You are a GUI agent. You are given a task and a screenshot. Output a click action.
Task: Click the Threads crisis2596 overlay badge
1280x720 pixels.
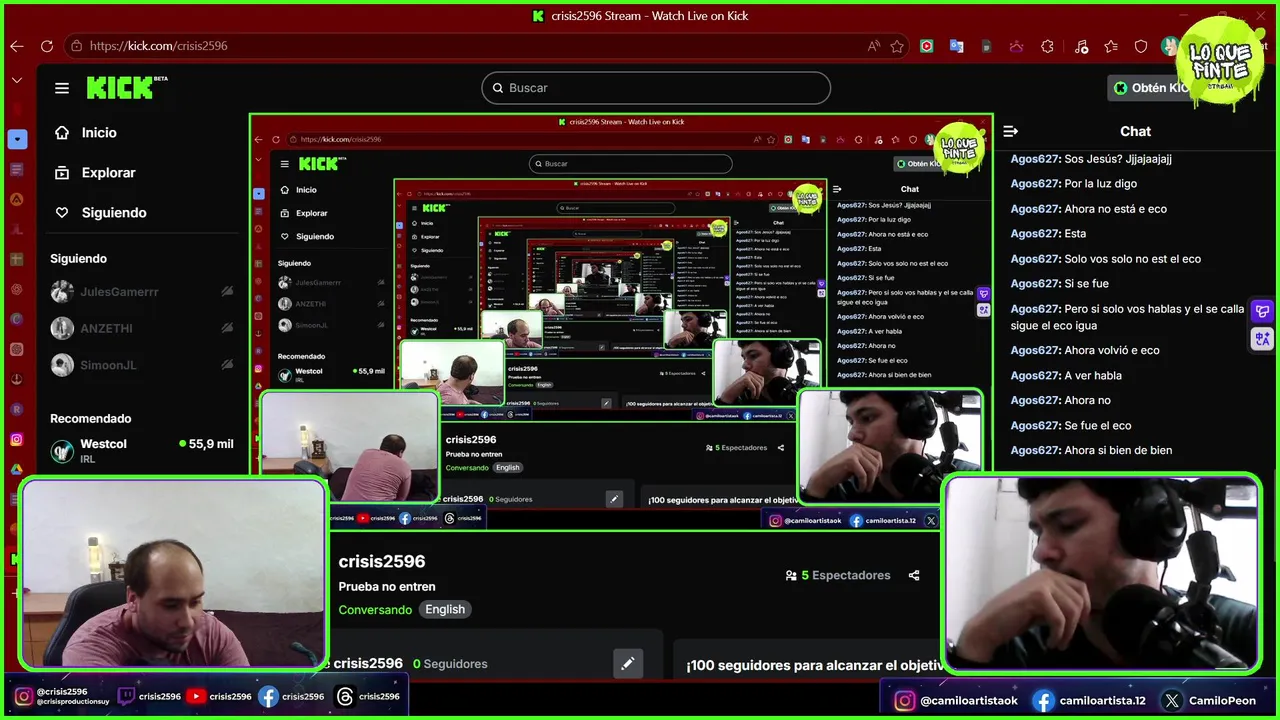(367, 697)
